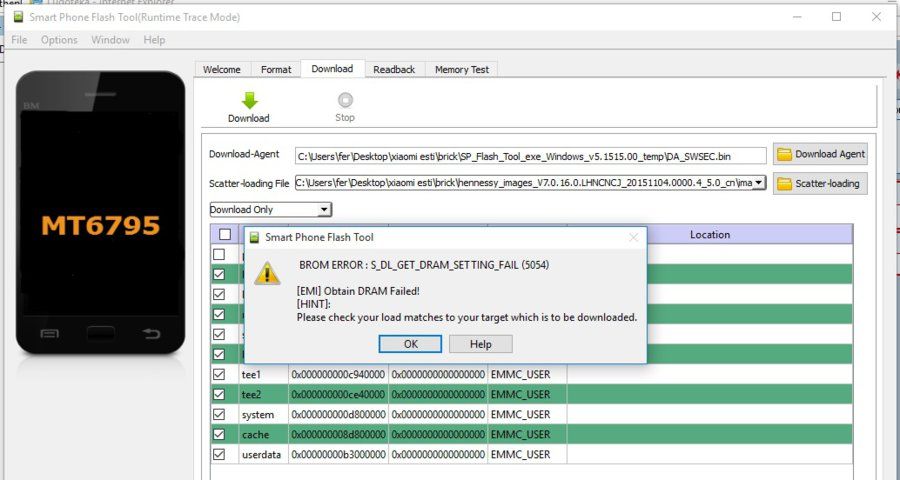
Task: Click the MT6795 phone image
Action: (100, 212)
